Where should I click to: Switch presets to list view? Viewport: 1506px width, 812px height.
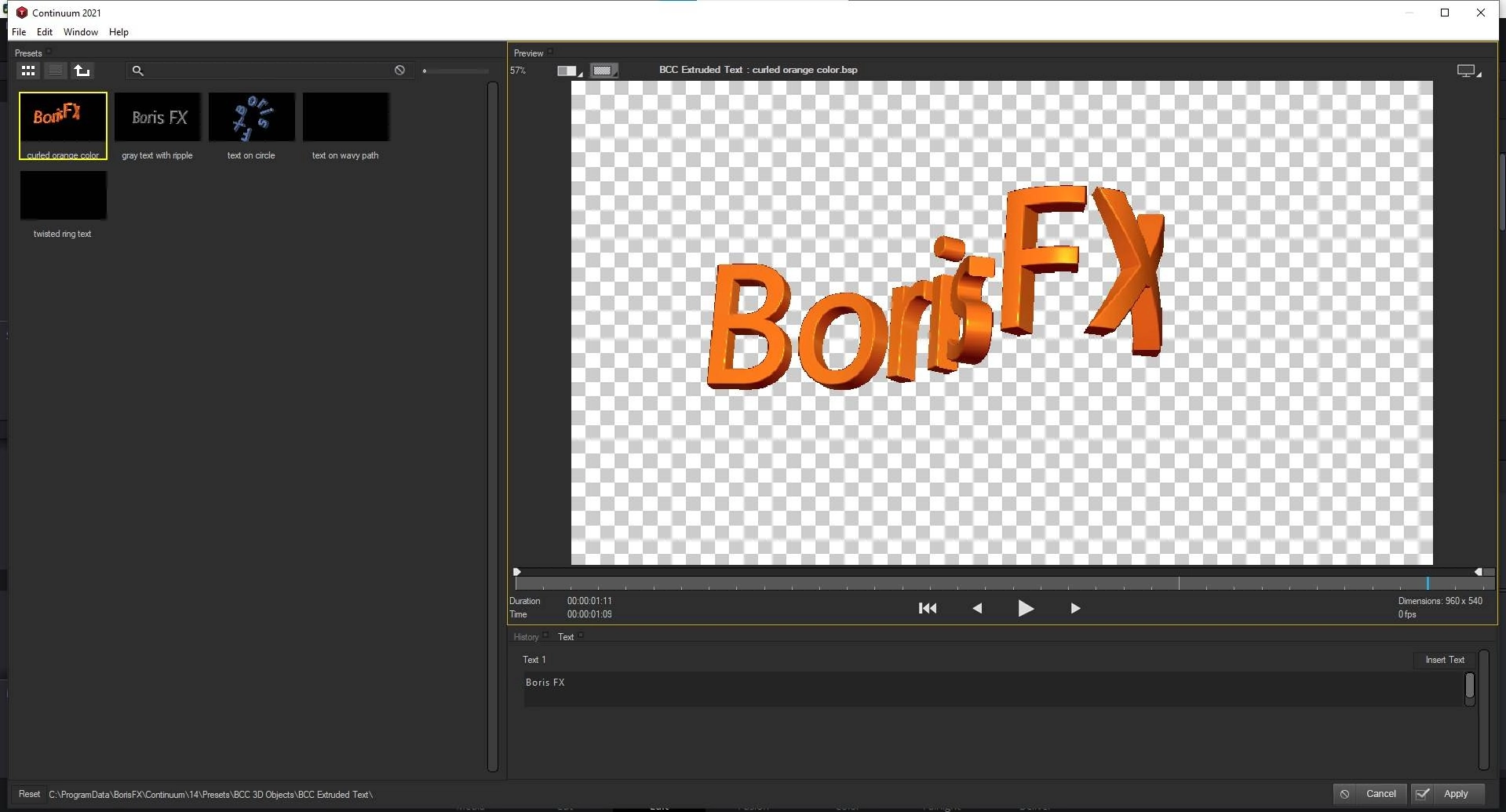pyautogui.click(x=55, y=71)
